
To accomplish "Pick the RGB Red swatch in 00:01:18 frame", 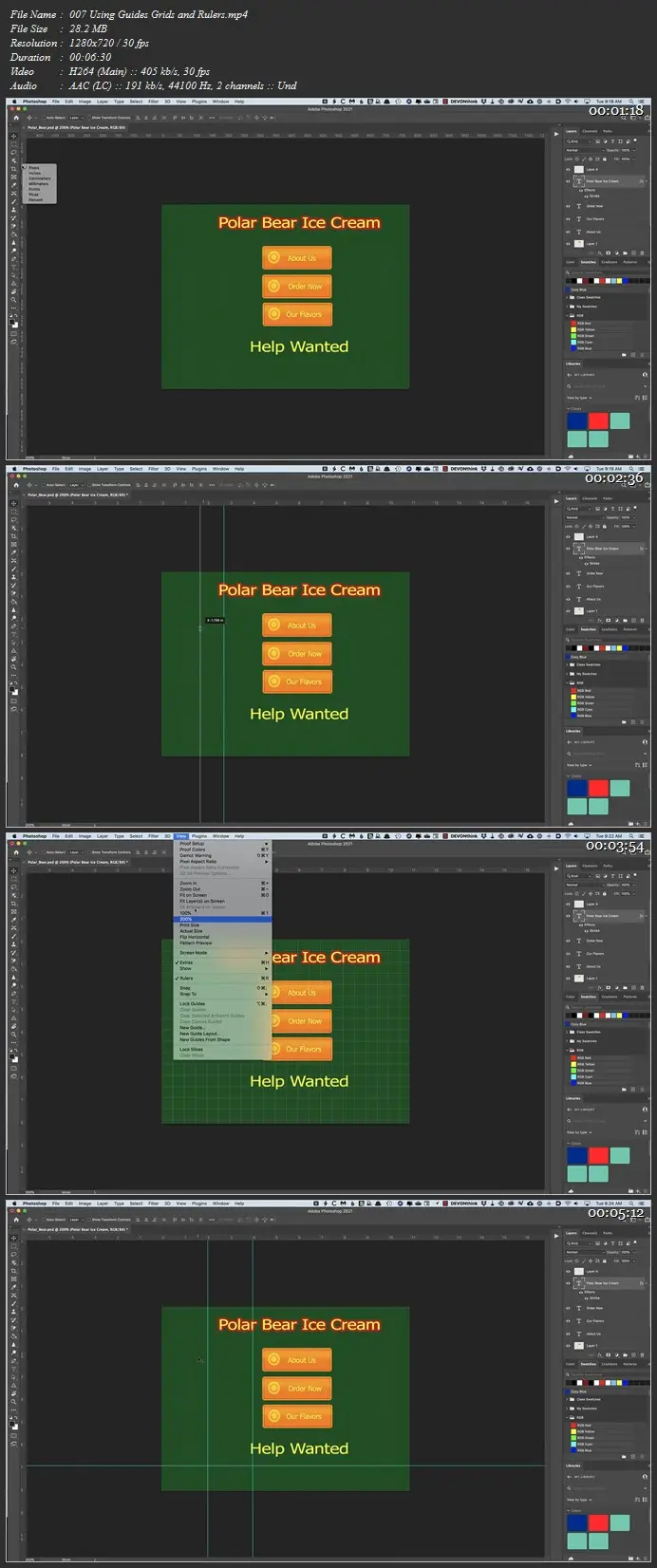I will (573, 323).
